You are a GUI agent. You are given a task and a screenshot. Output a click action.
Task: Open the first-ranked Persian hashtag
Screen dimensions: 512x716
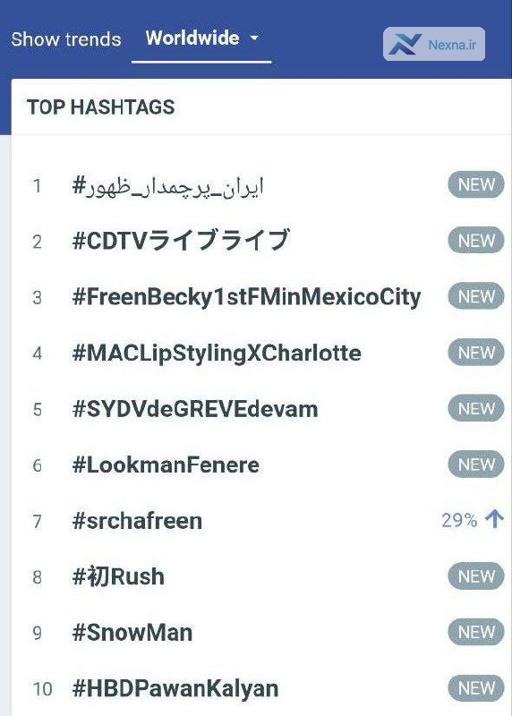click(x=168, y=186)
